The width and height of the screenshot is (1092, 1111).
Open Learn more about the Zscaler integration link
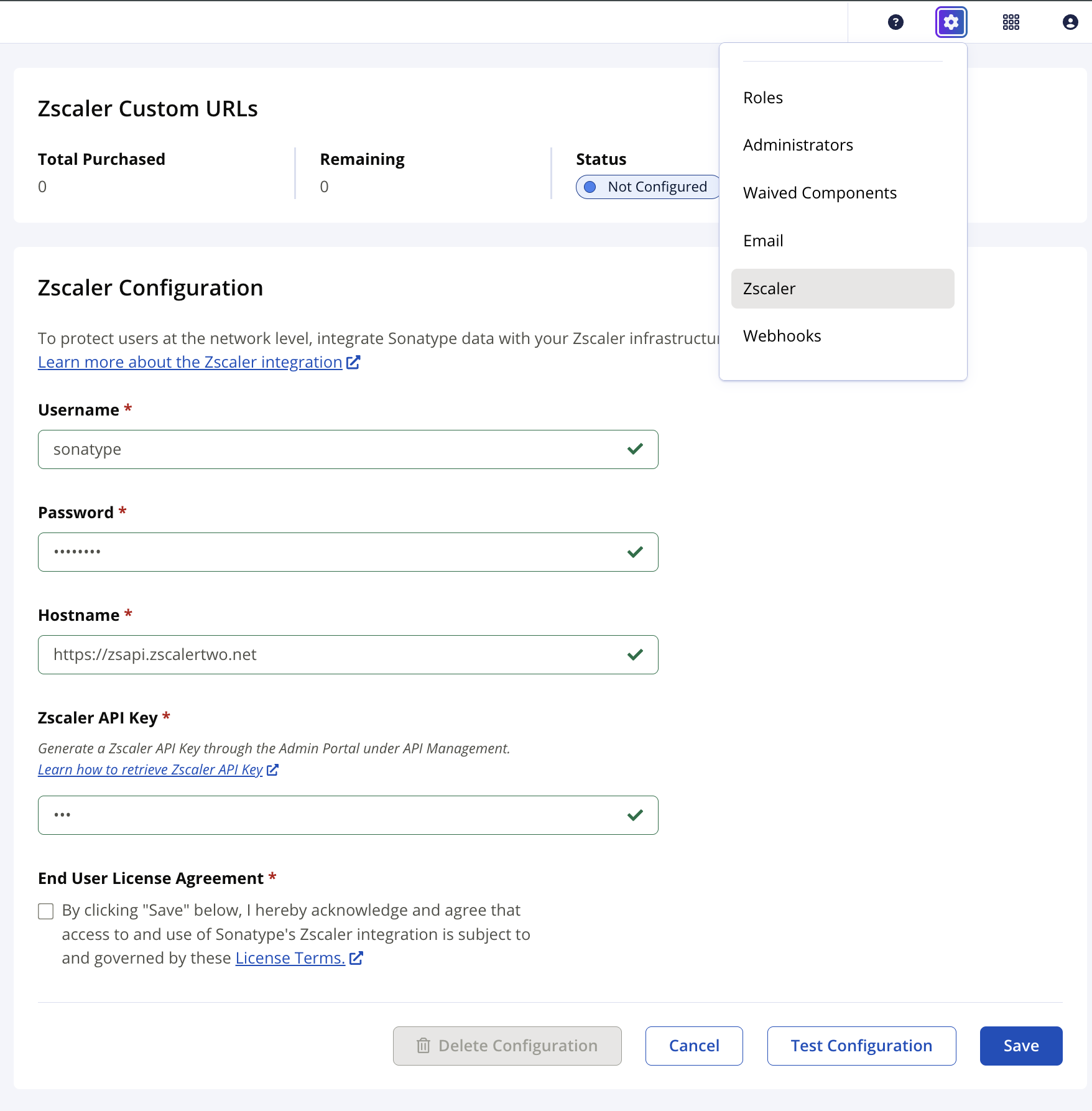tap(190, 362)
